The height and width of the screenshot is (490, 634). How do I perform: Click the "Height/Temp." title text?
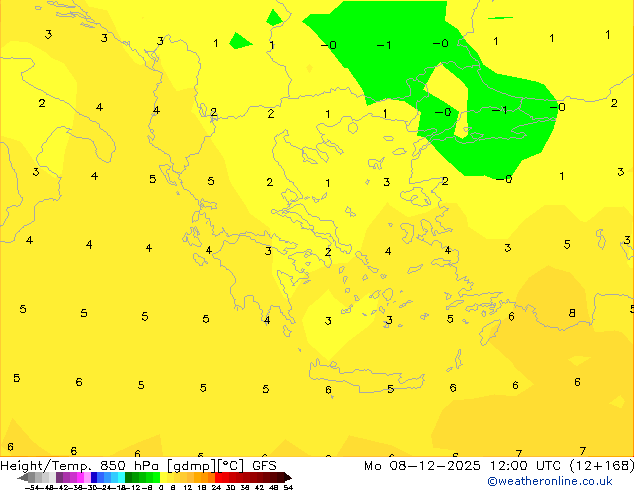pyautogui.click(x=46, y=466)
